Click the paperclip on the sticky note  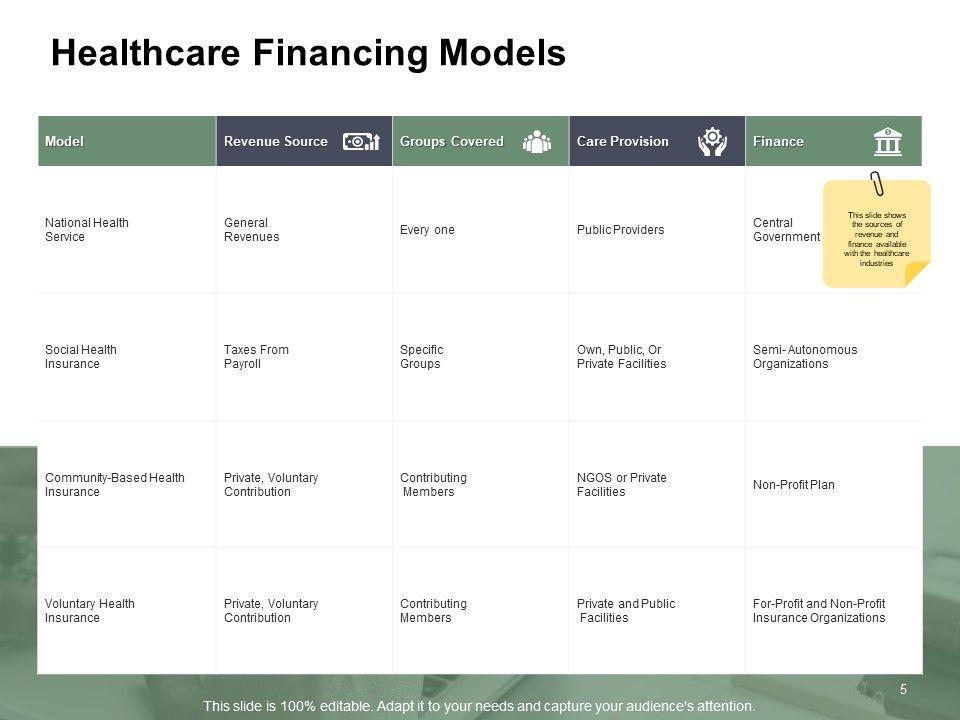pos(877,184)
